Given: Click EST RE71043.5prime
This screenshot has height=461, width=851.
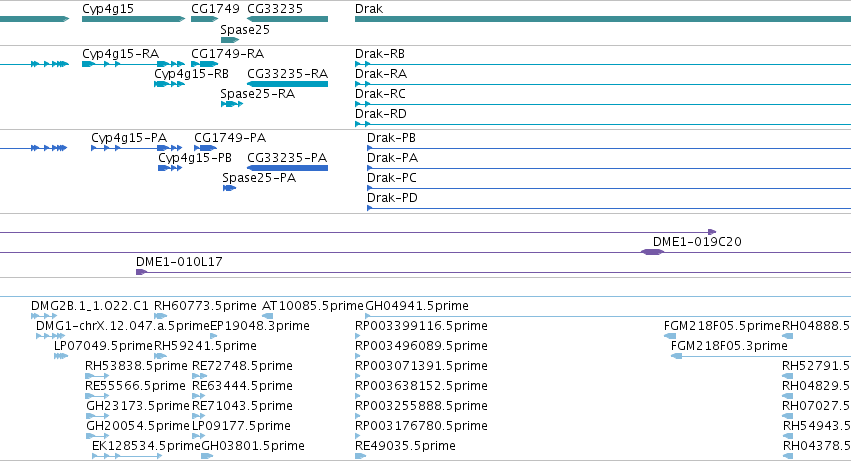Looking at the screenshot, I should point(242,406).
